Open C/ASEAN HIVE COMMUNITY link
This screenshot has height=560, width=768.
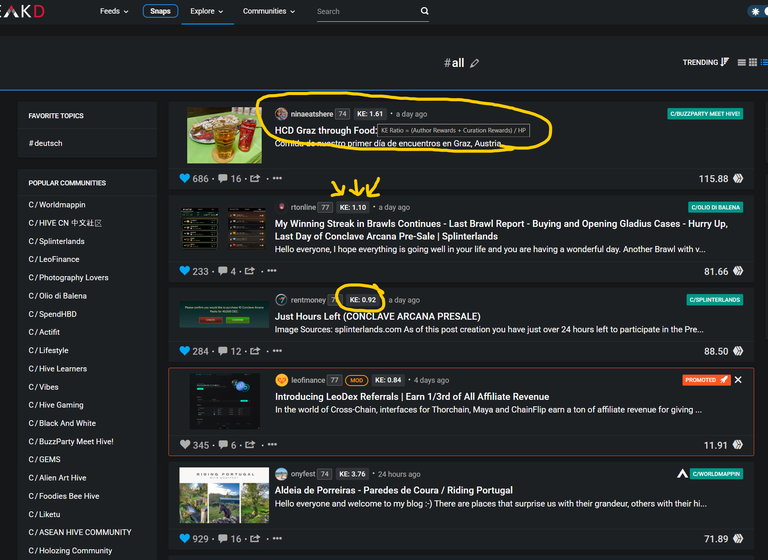click(80, 532)
